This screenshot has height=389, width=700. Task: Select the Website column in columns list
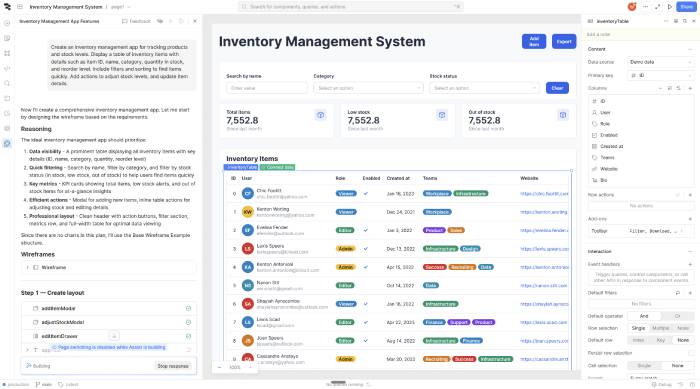(x=641, y=169)
